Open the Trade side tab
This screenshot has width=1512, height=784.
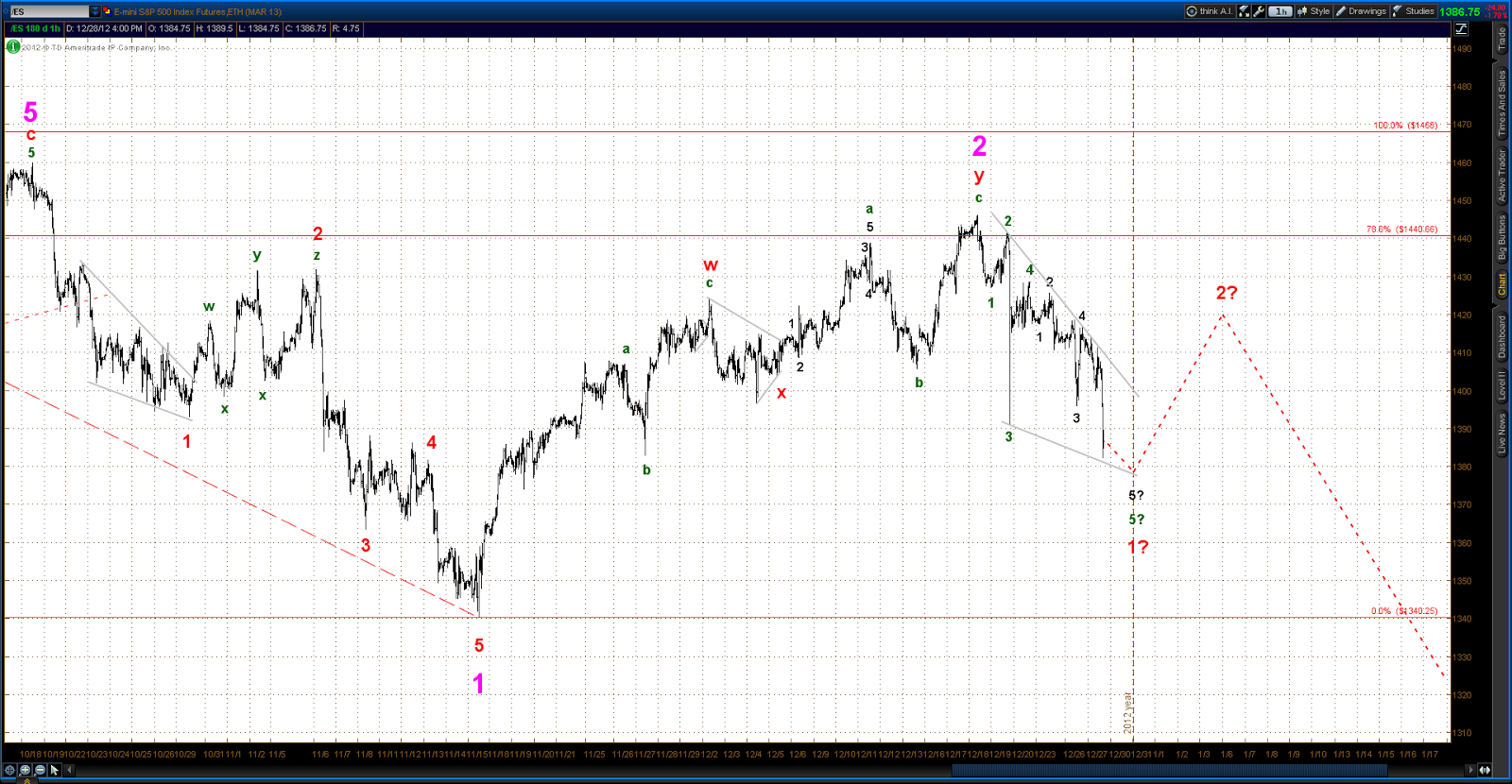click(x=1501, y=40)
